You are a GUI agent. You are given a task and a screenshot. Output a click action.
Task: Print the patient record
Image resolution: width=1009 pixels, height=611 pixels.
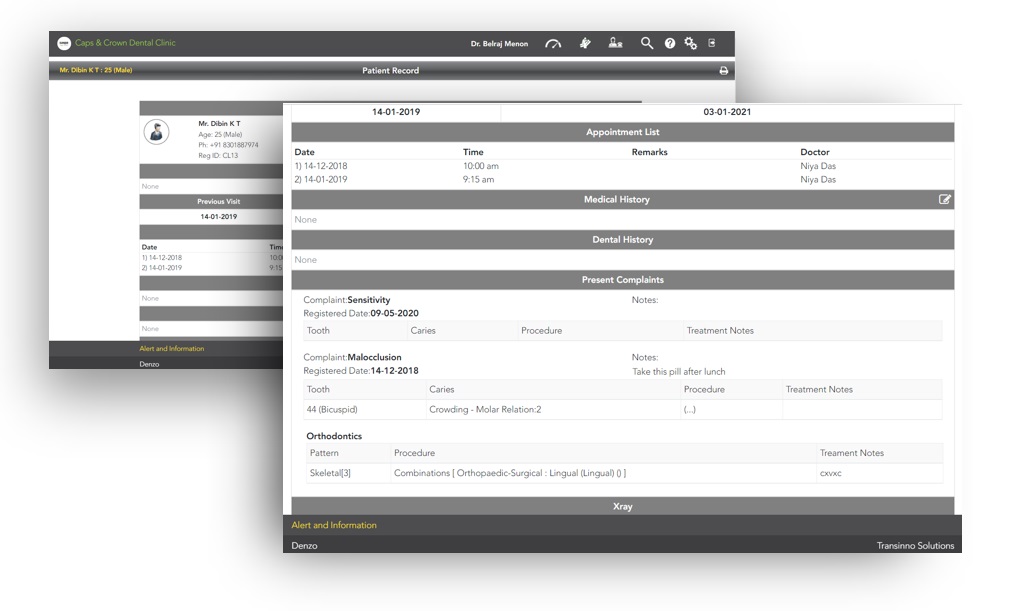[724, 71]
